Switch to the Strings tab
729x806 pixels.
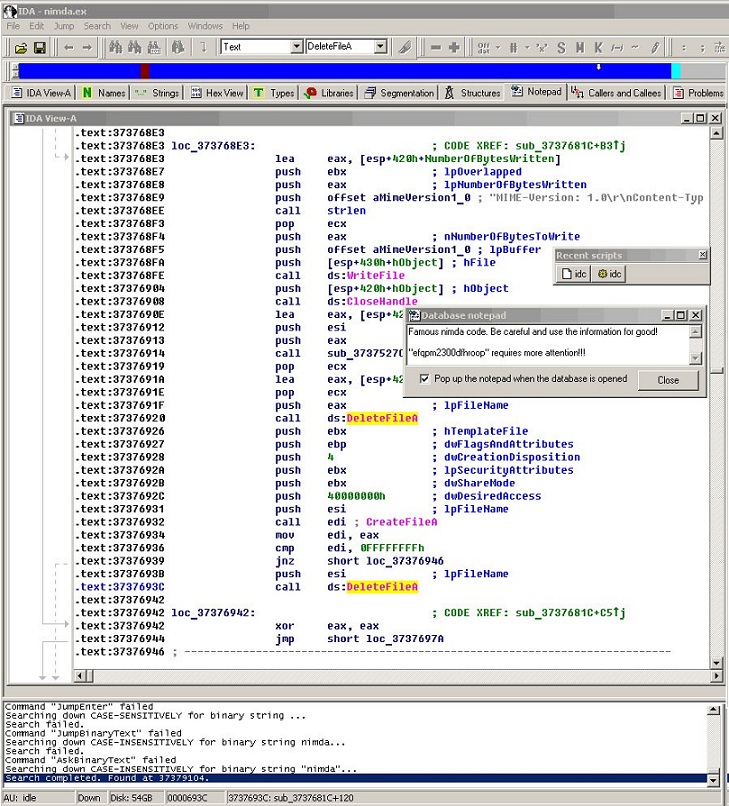click(156, 93)
